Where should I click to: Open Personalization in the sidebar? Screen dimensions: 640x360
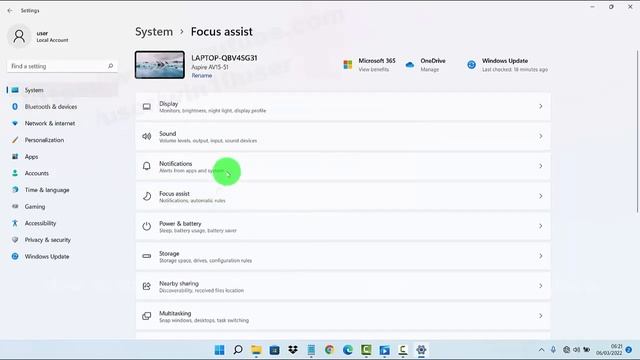tap(62, 140)
